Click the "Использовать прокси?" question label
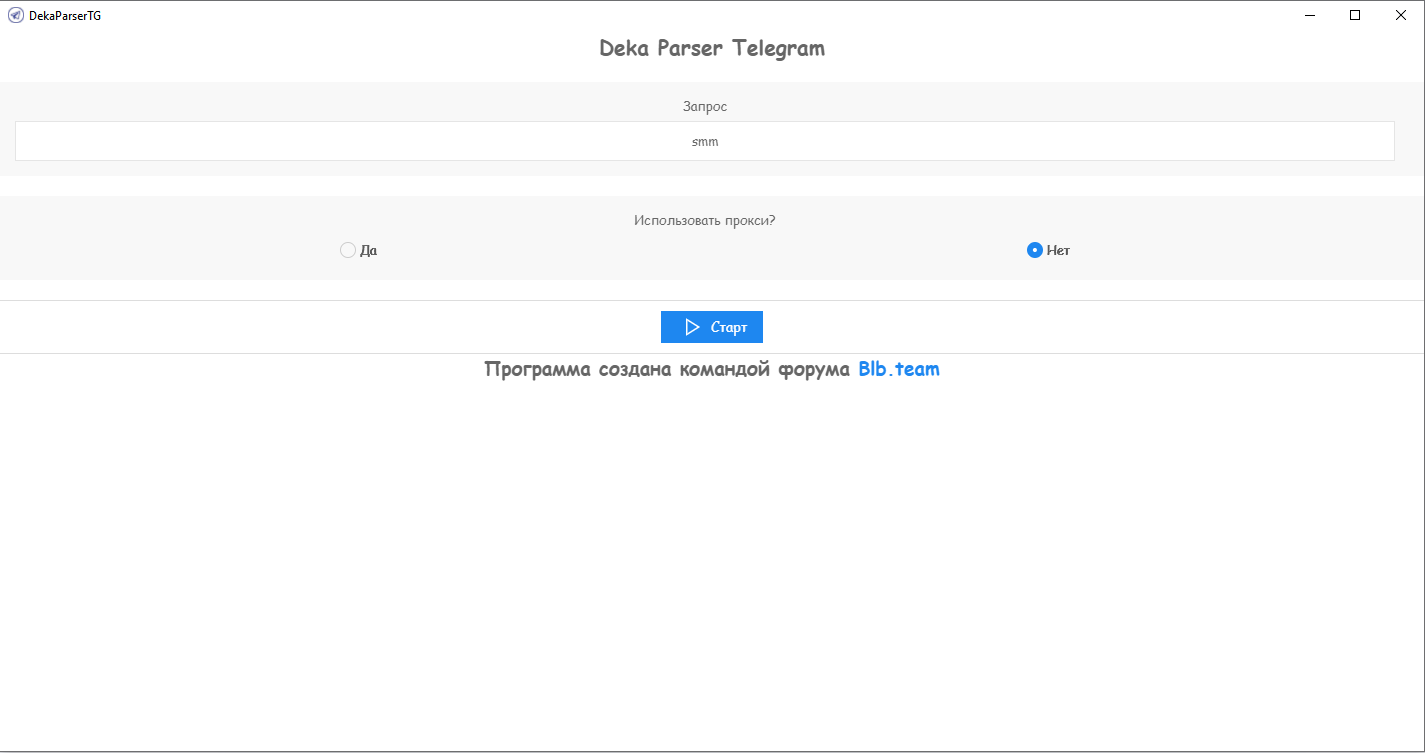 pos(705,220)
